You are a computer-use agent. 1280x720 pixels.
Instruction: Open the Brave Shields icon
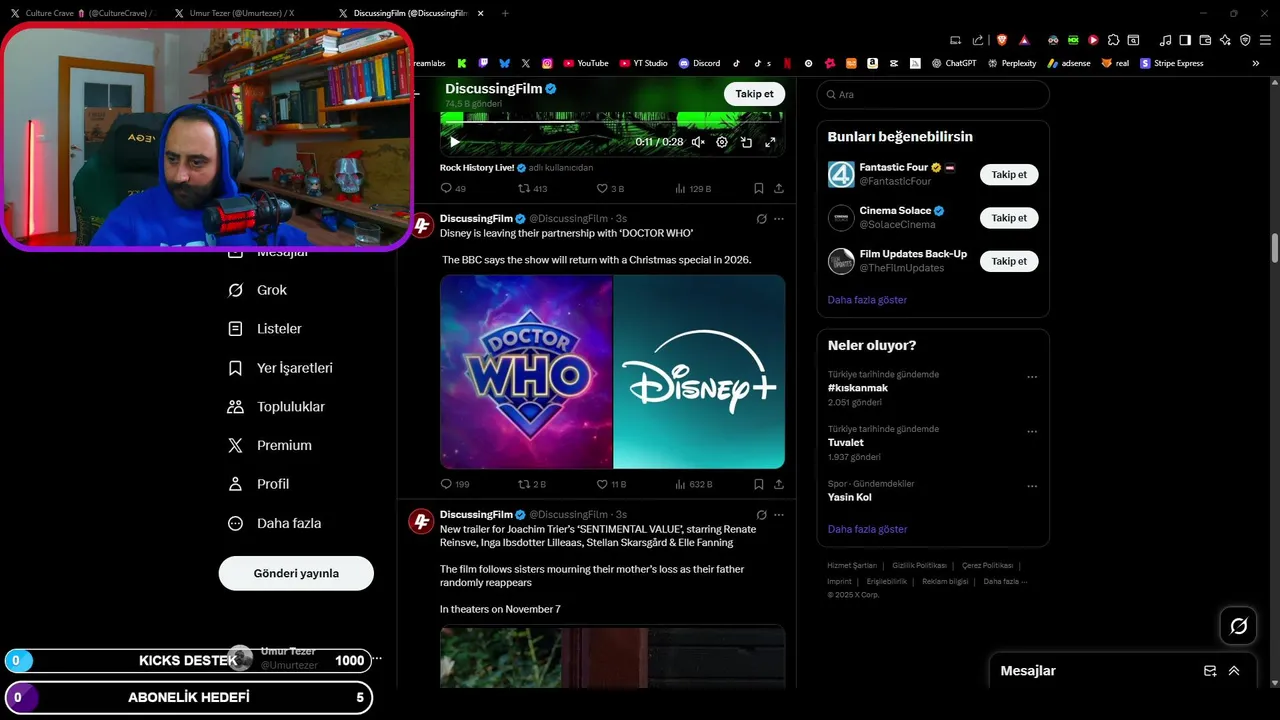[x=1001, y=40]
